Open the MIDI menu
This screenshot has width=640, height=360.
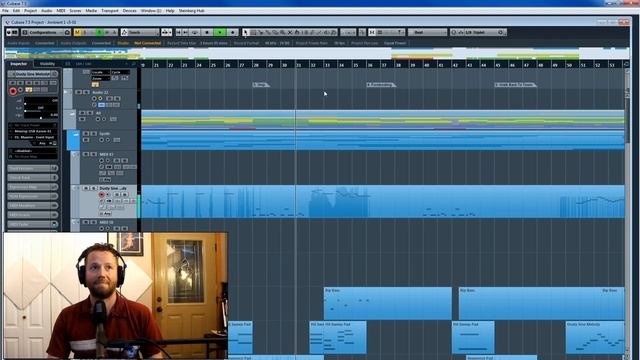pyautogui.click(x=61, y=11)
